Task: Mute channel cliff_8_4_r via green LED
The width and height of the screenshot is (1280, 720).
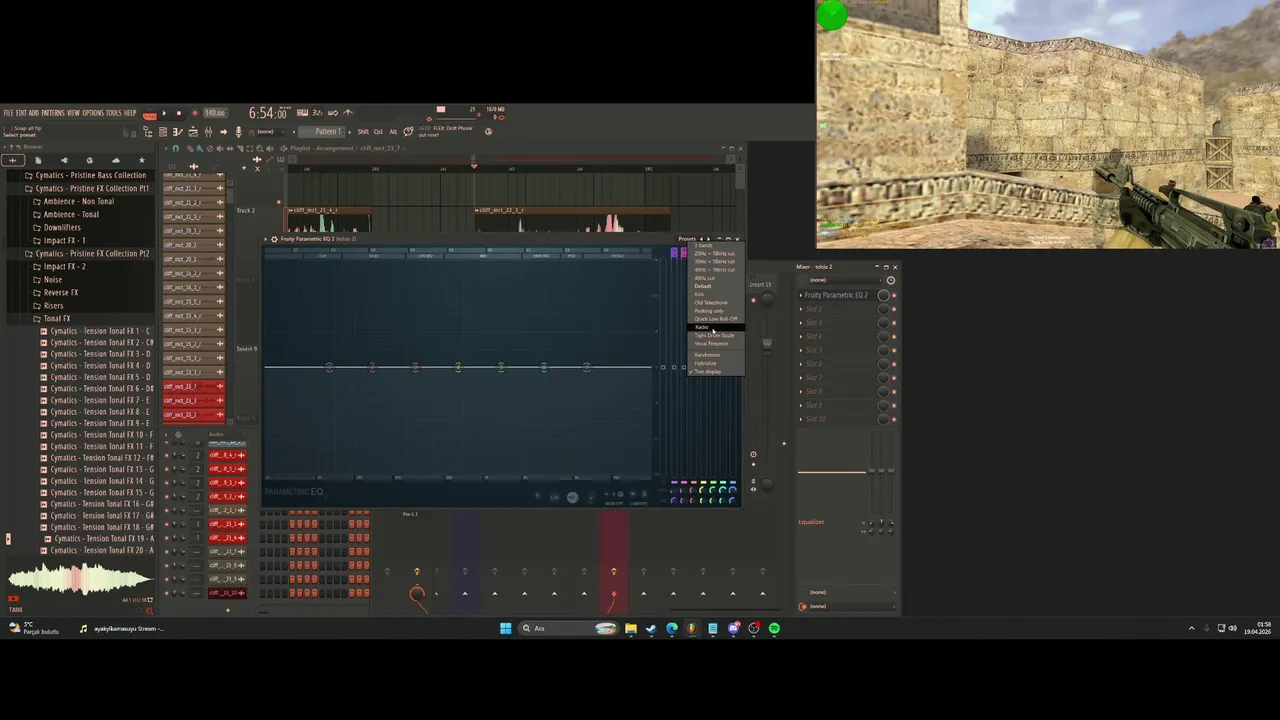Action: pyautogui.click(x=166, y=455)
